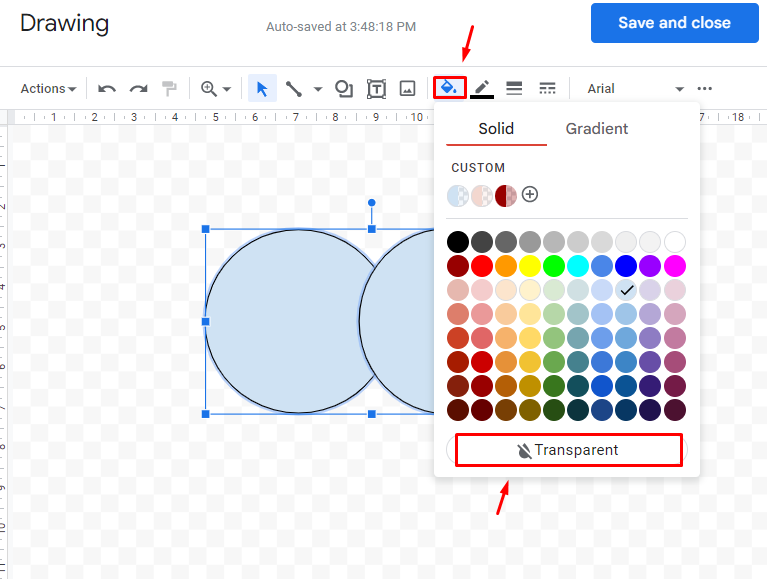The height and width of the screenshot is (579, 767).
Task: Open the three-dot More options
Action: tap(704, 89)
